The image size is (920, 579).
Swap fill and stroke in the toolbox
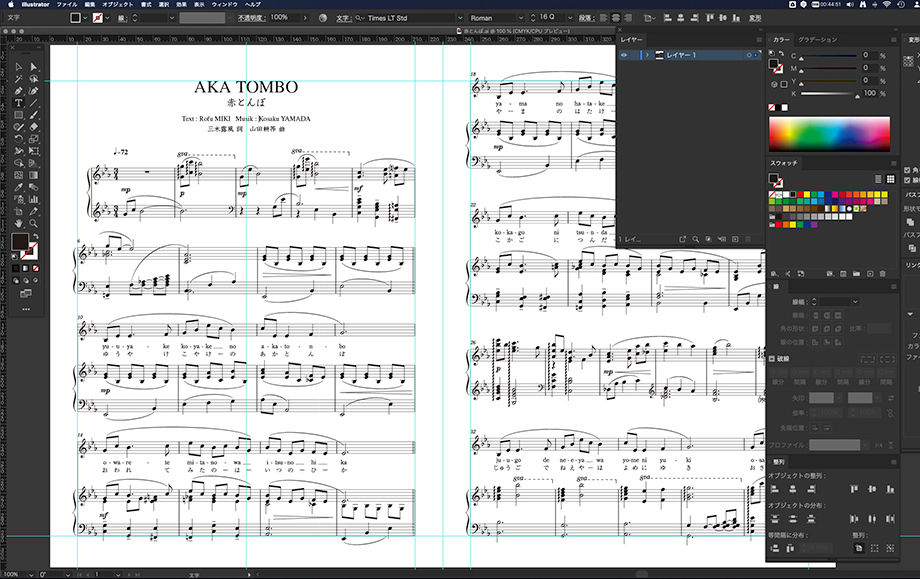click(35, 236)
